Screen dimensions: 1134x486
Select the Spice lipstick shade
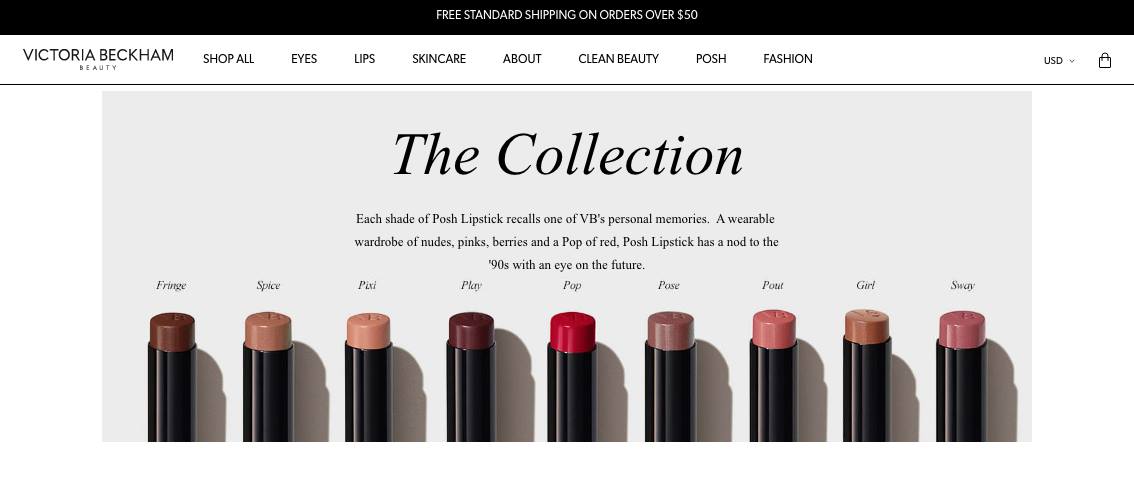tap(268, 376)
